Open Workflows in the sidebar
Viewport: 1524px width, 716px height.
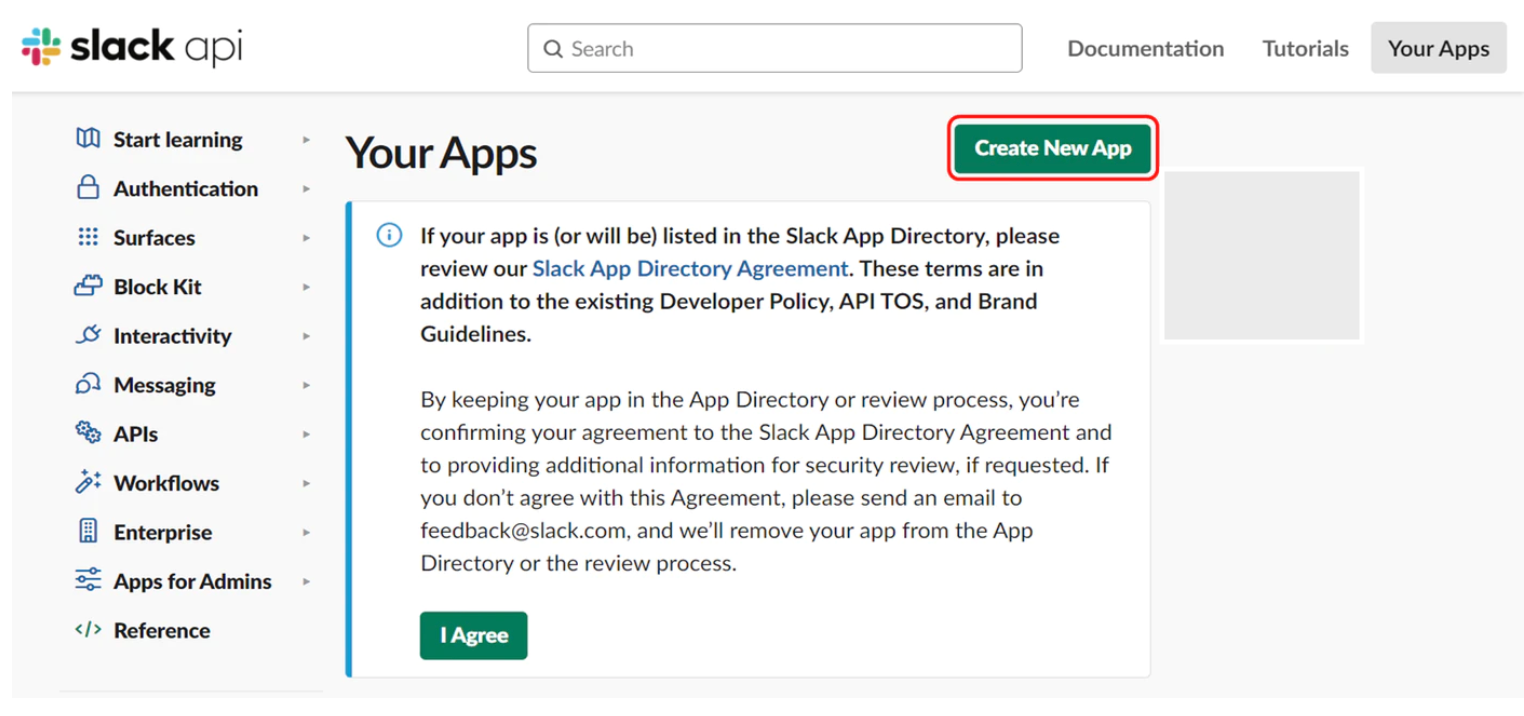166,482
